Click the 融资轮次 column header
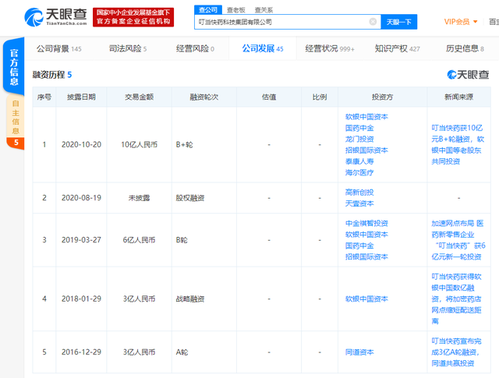This screenshot has height=378, width=499. pos(204,97)
